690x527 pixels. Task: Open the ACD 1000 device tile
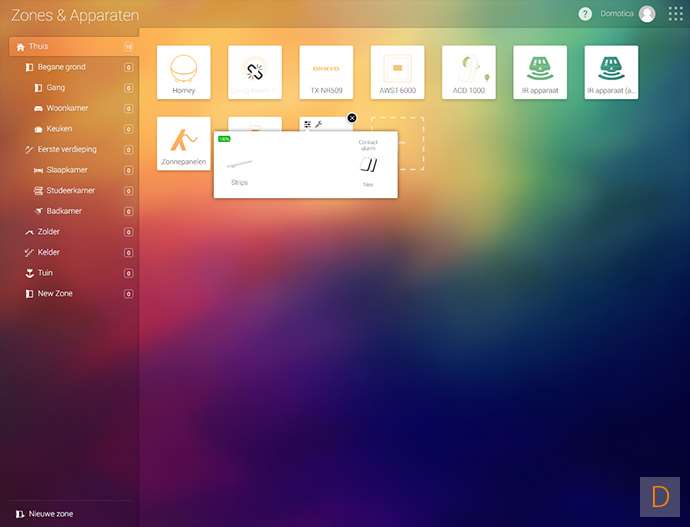[469, 72]
